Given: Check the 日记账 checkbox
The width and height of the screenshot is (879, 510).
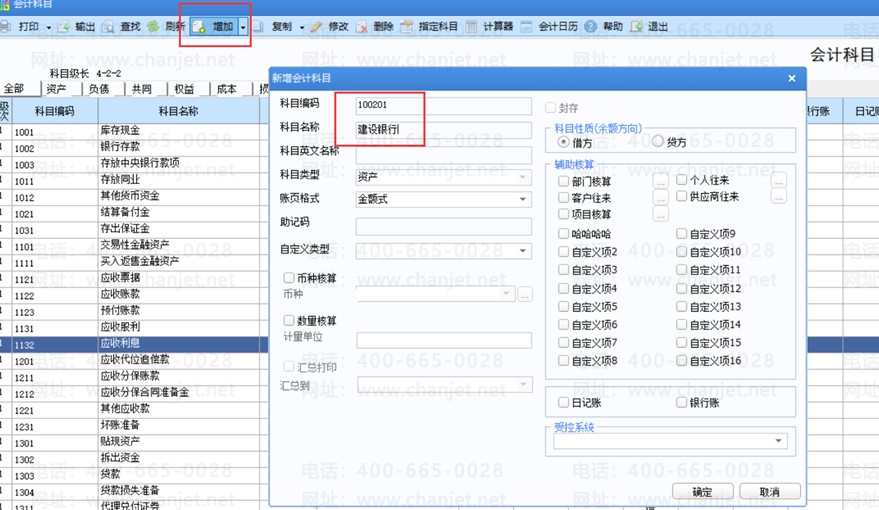Looking at the screenshot, I should pyautogui.click(x=563, y=402).
